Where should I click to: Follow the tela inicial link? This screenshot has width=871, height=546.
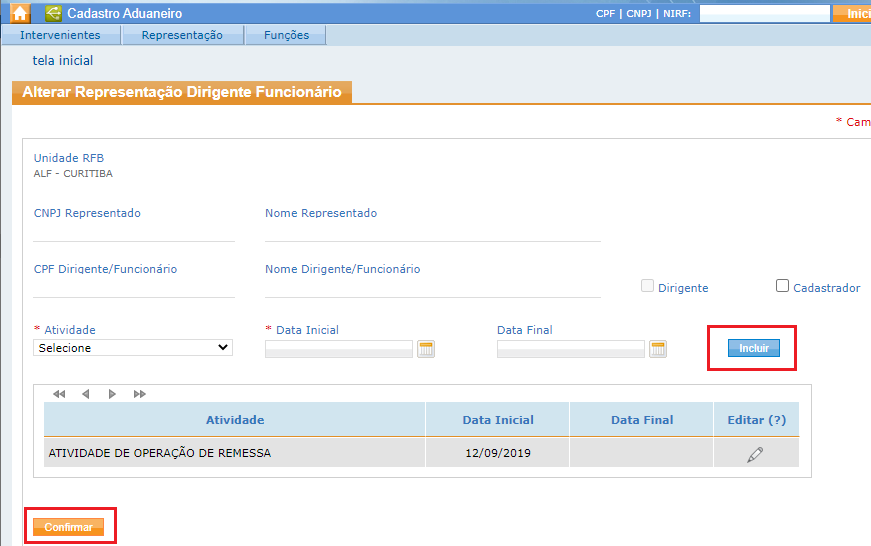(x=63, y=61)
